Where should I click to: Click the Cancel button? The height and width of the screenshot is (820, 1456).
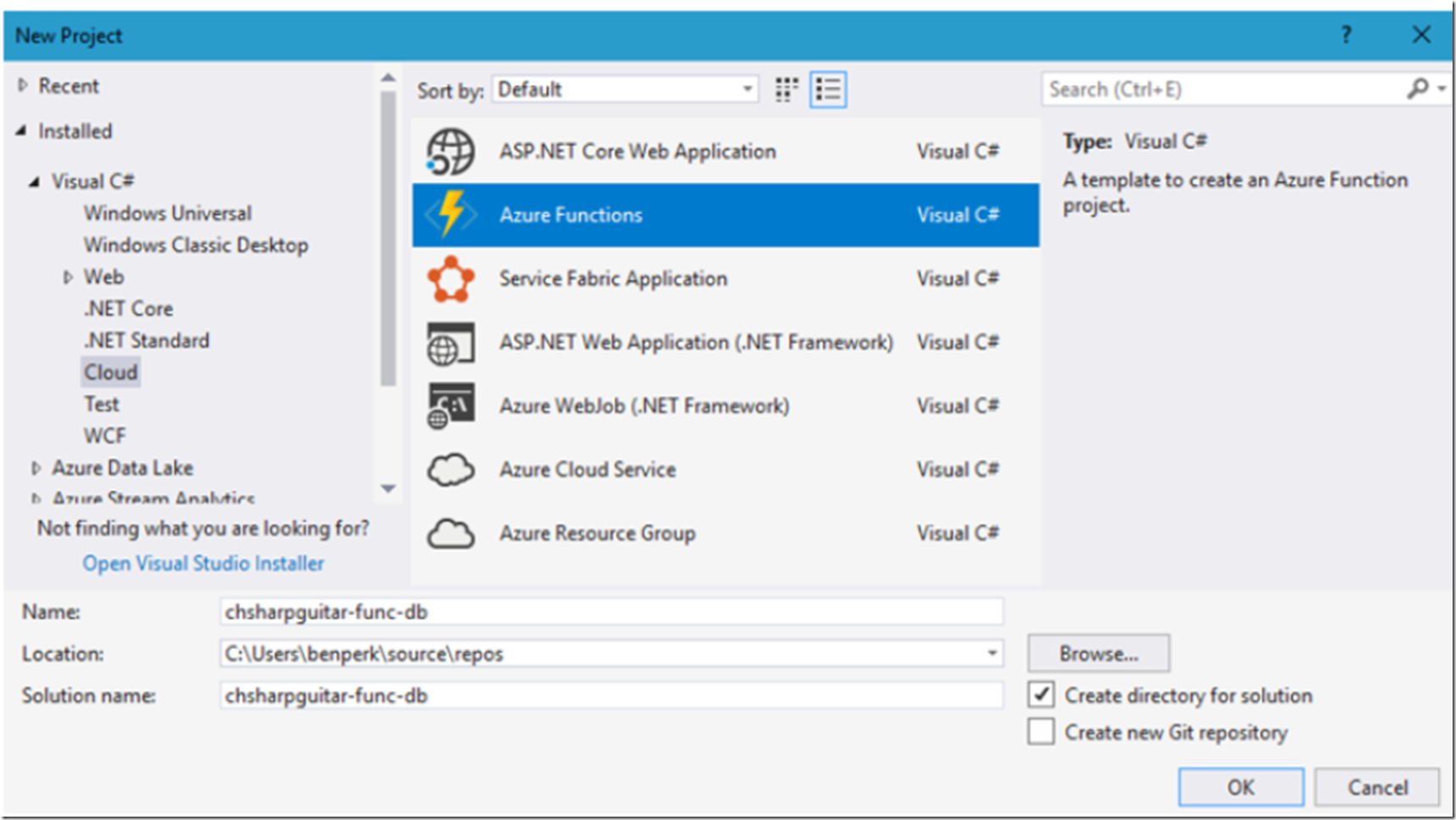(1377, 787)
